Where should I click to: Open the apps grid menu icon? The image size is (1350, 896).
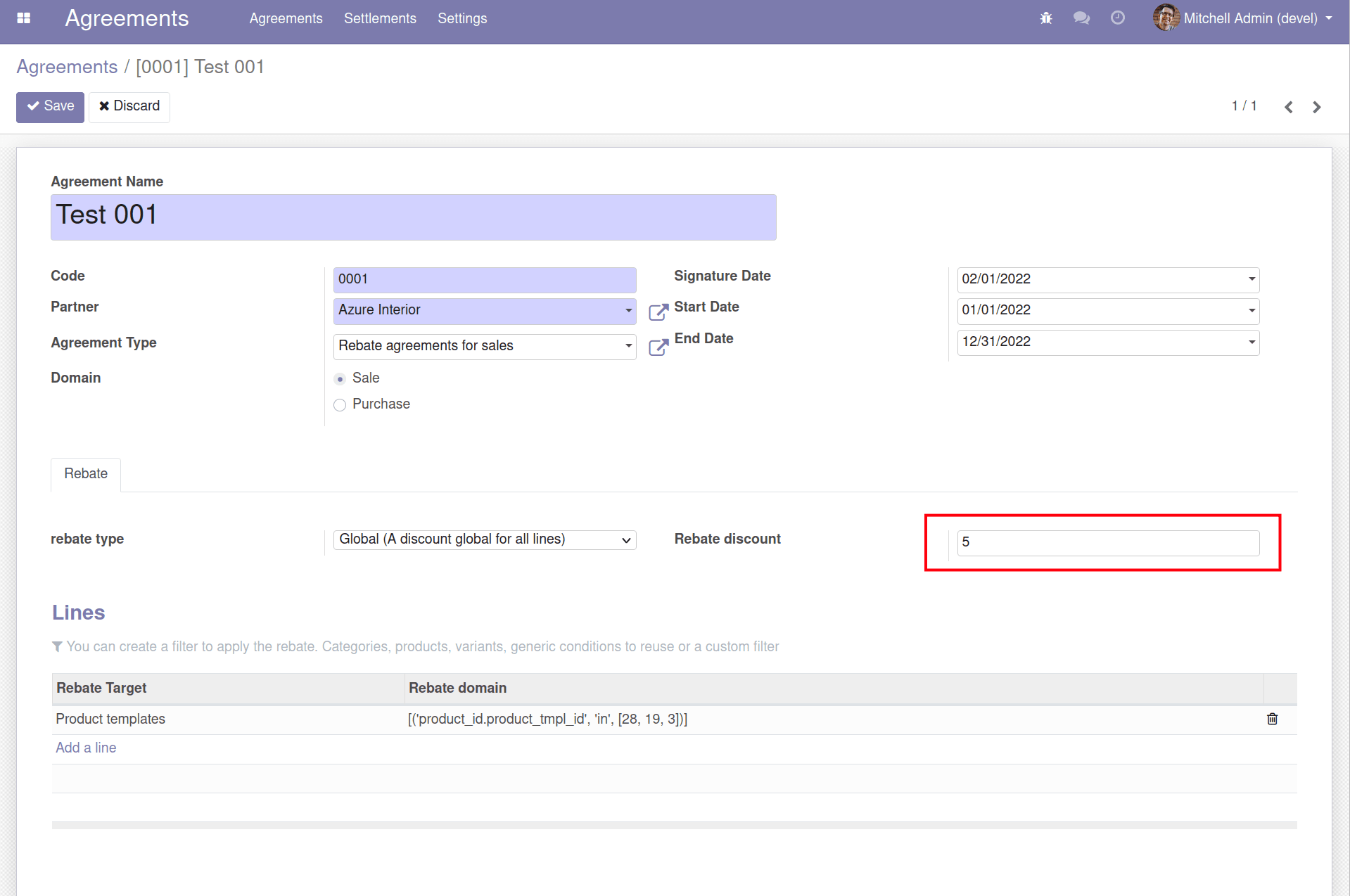pyautogui.click(x=24, y=18)
